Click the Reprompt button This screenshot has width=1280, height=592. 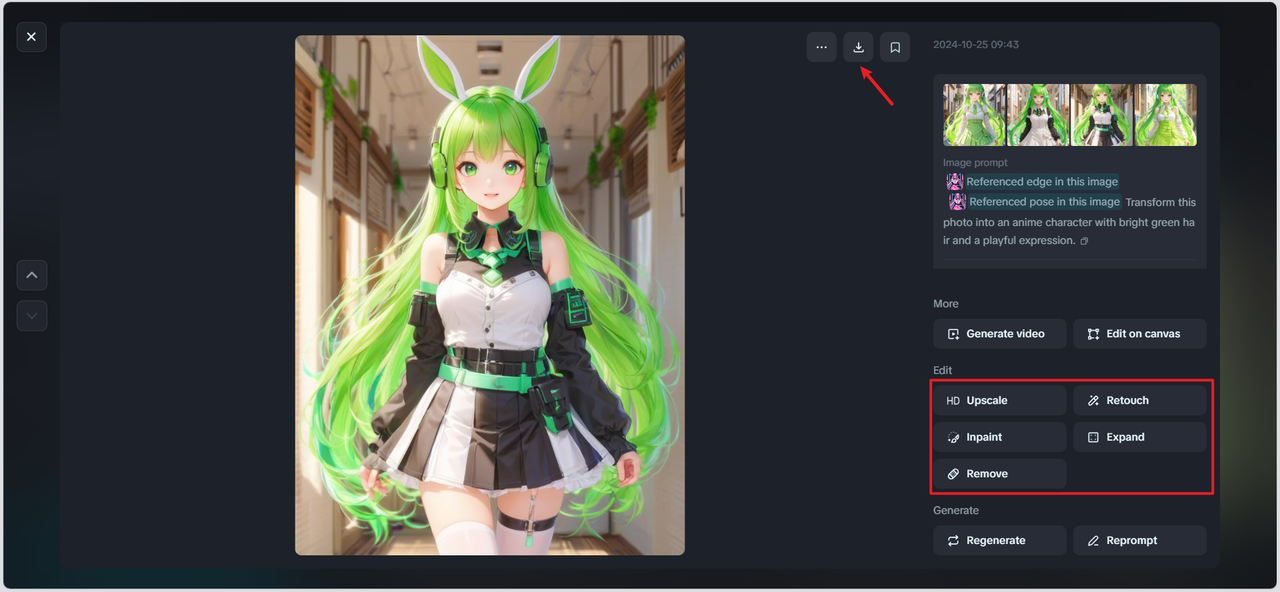pos(1140,540)
